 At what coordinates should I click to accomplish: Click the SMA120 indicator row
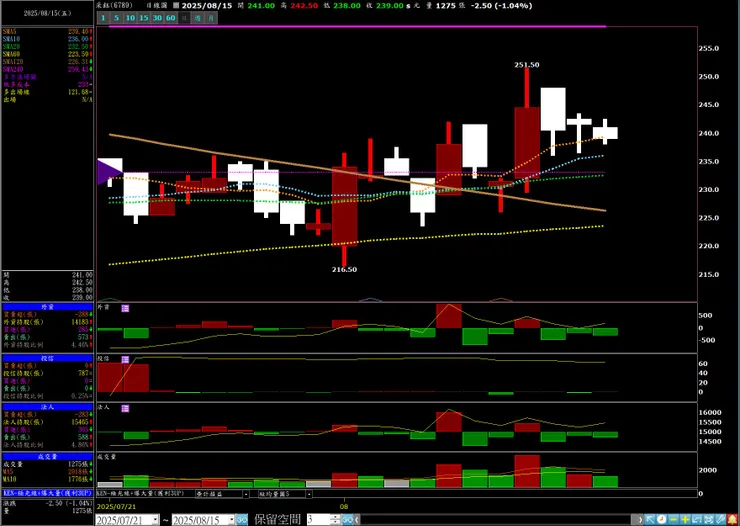click(x=47, y=62)
